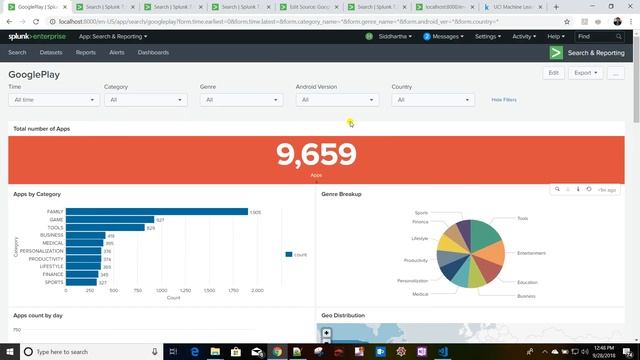Open a new browser tab with plus
The height and width of the screenshot is (360, 640).
point(556,7)
